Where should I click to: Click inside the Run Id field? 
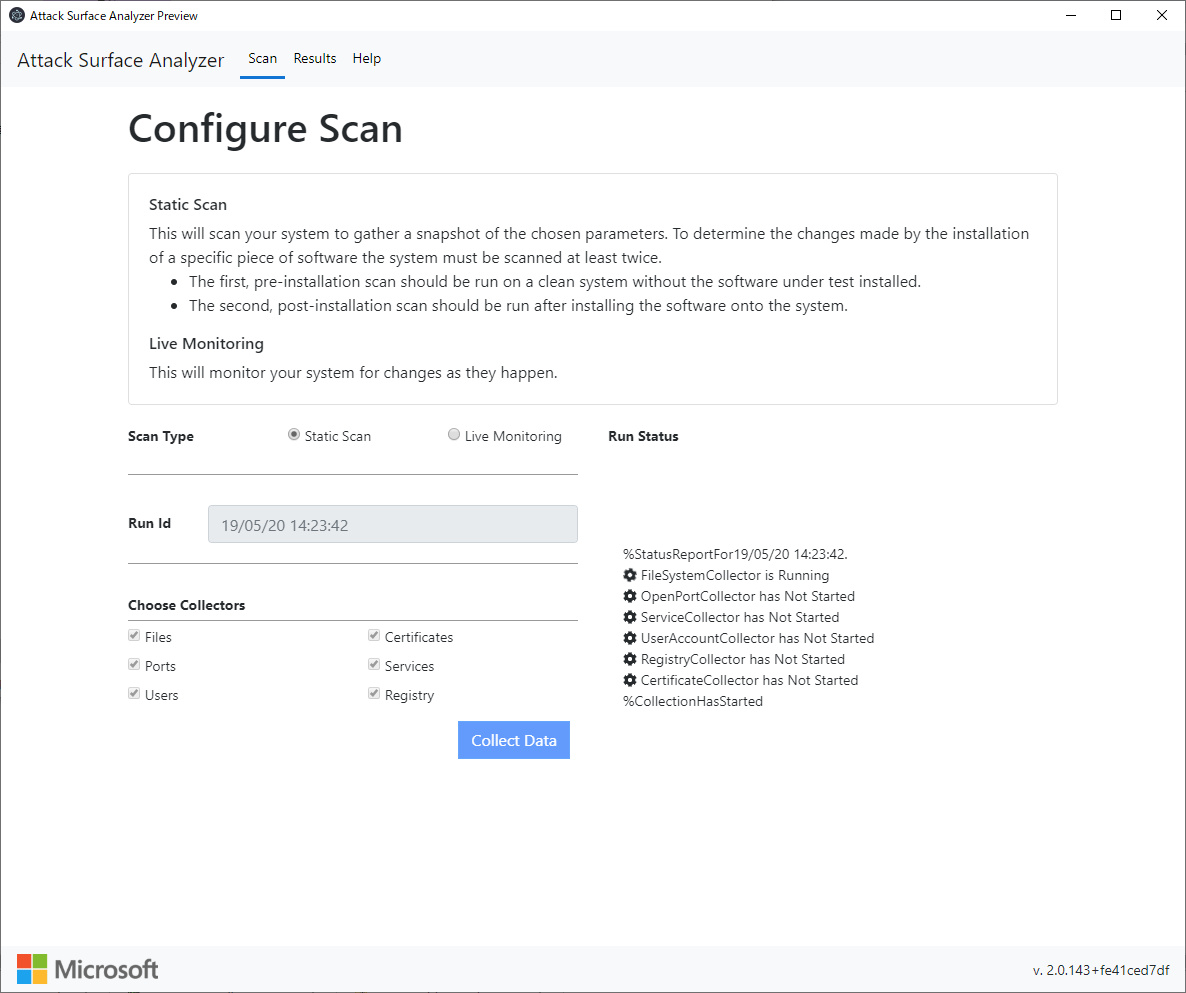click(x=392, y=523)
